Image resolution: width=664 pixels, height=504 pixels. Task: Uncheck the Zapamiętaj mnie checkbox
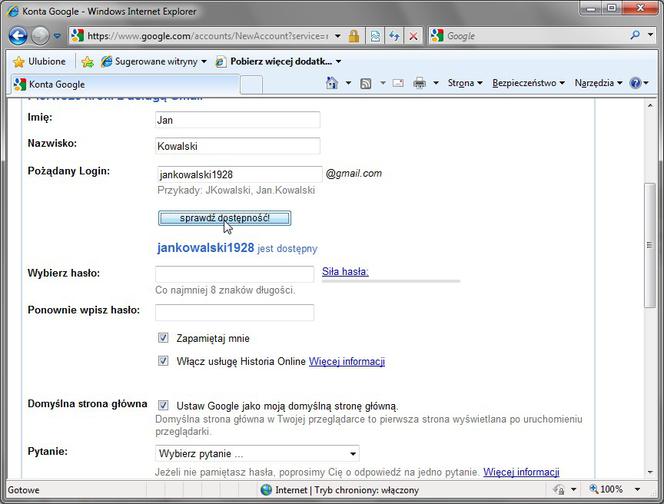163,338
